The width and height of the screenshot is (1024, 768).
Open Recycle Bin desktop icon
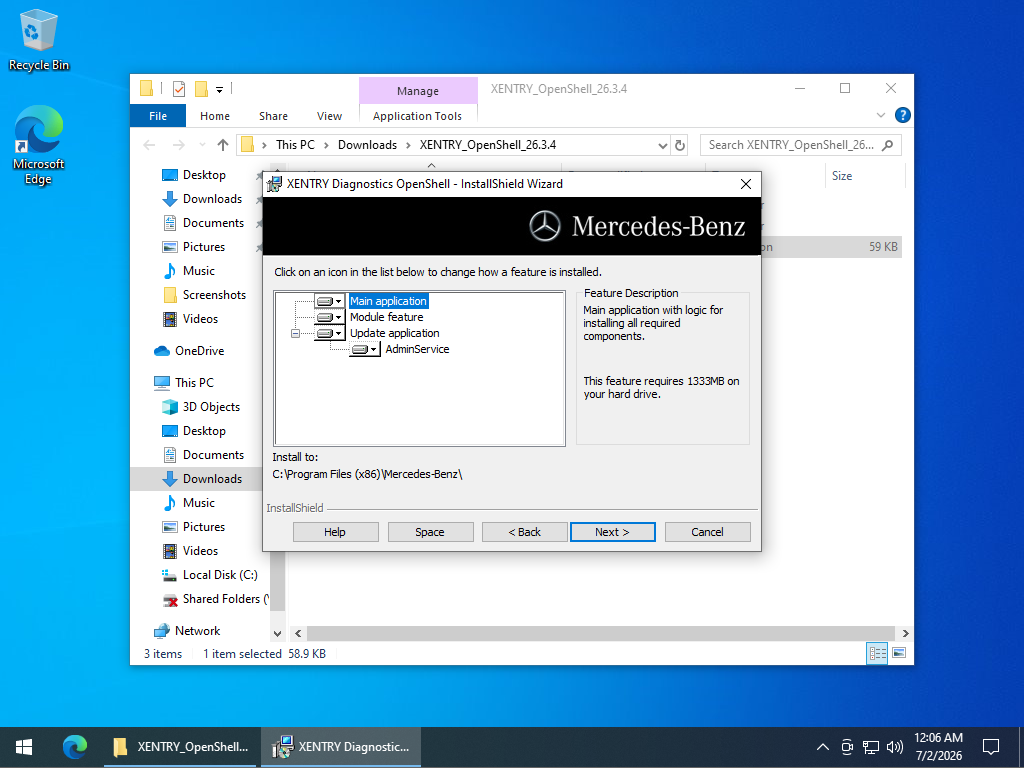[x=39, y=40]
